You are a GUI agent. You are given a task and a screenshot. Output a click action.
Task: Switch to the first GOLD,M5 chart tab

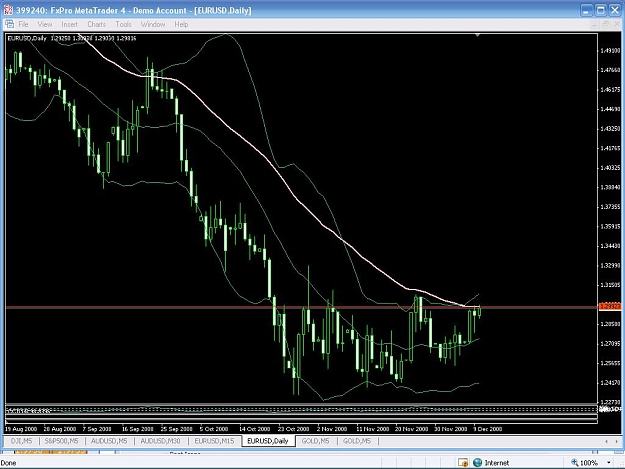(315, 441)
